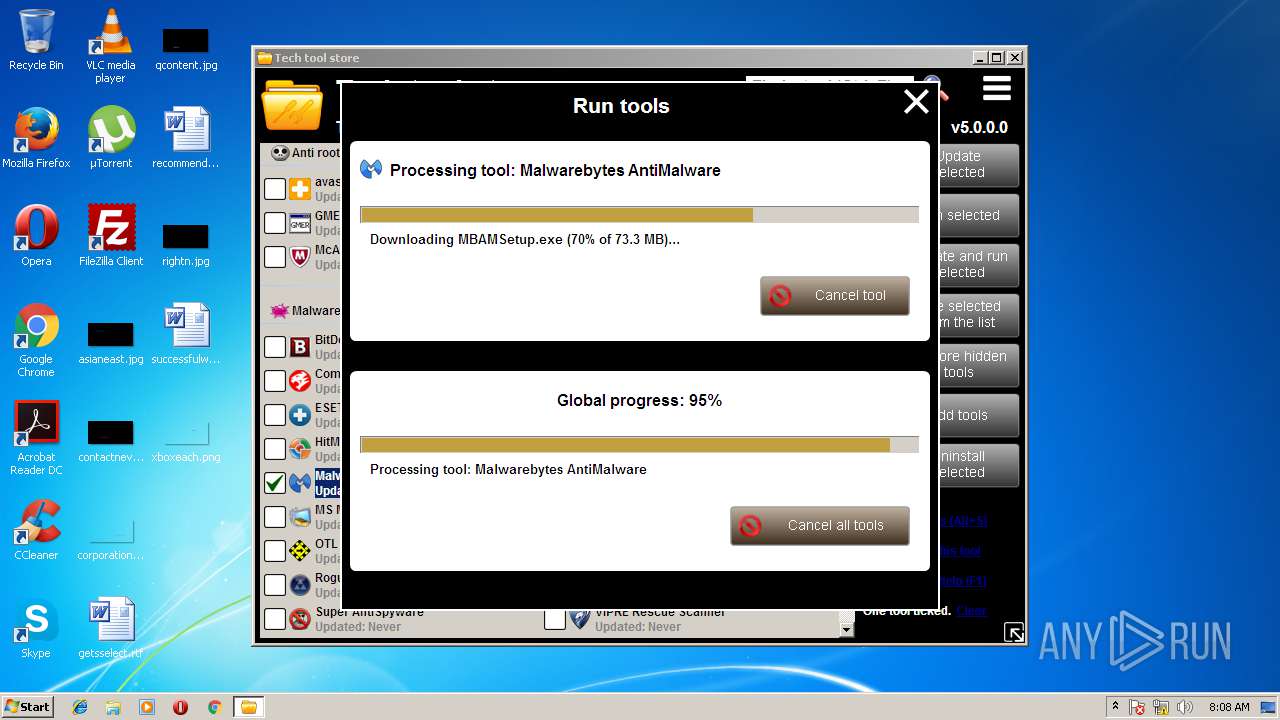The width and height of the screenshot is (1280, 720).
Task: Click the Tech tool store folder logo
Action: [292, 106]
